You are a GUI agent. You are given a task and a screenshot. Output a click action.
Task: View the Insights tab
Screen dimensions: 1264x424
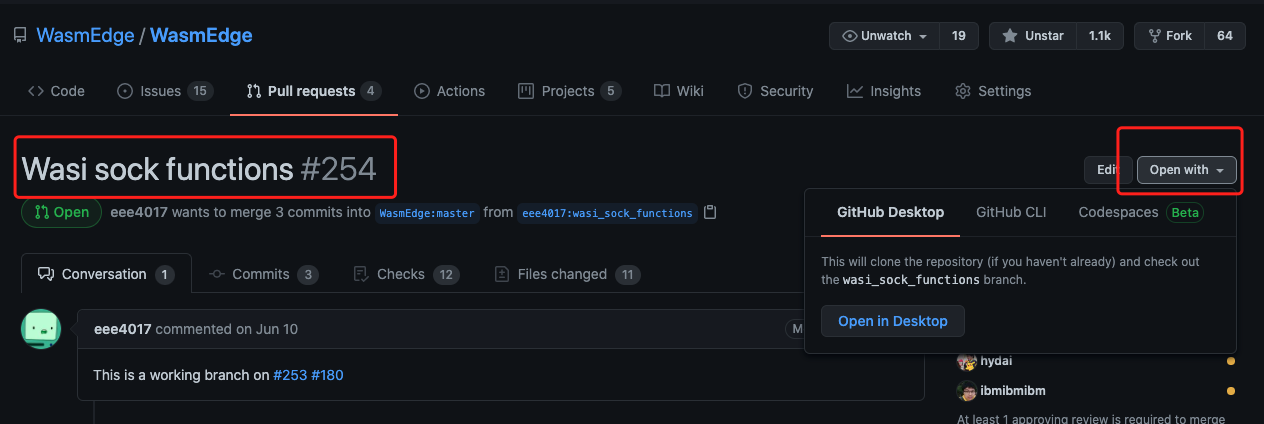point(883,91)
